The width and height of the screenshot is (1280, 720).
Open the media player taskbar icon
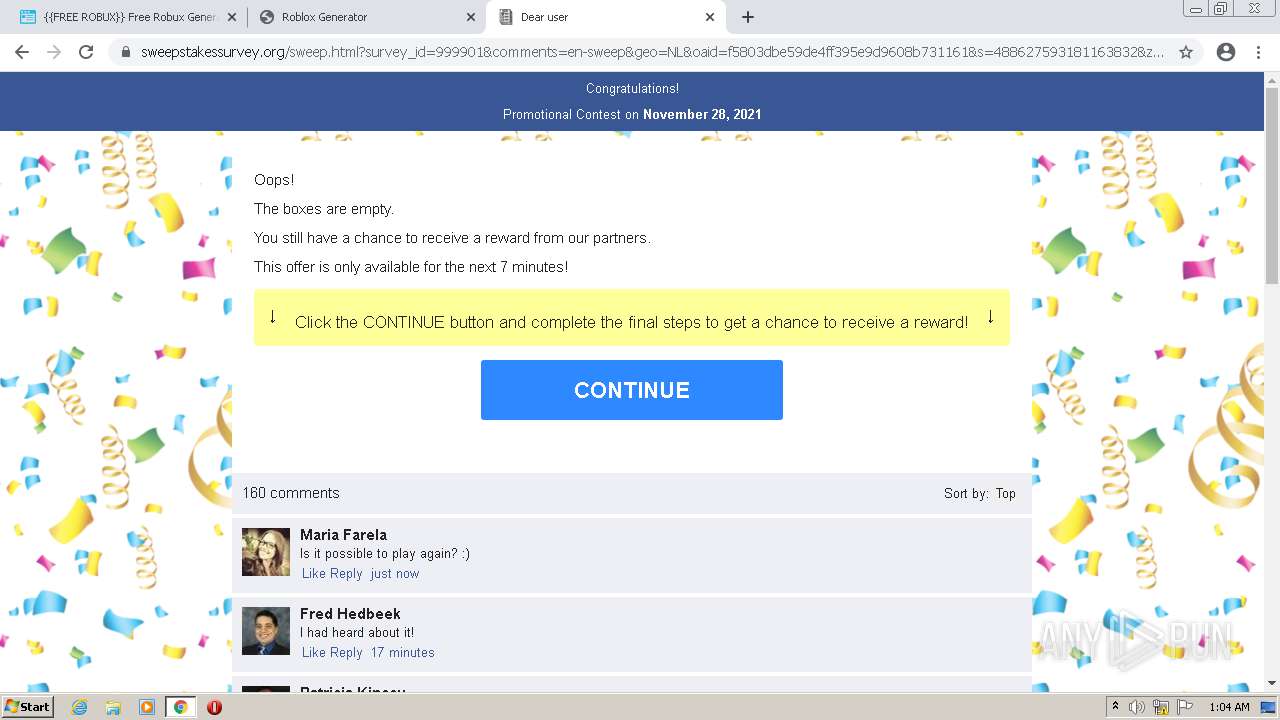(146, 707)
